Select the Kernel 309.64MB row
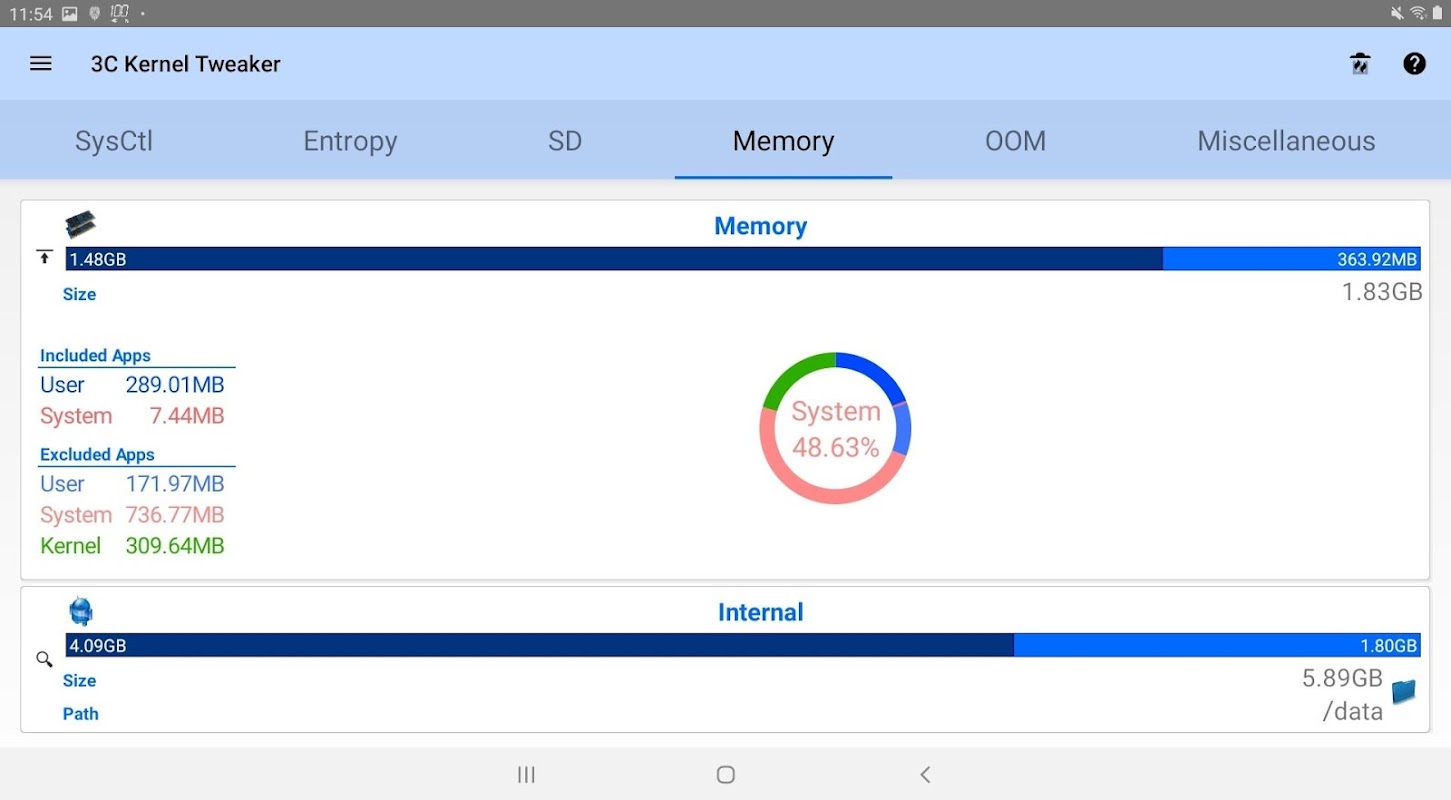Screen dimensions: 1451x800 point(132,546)
